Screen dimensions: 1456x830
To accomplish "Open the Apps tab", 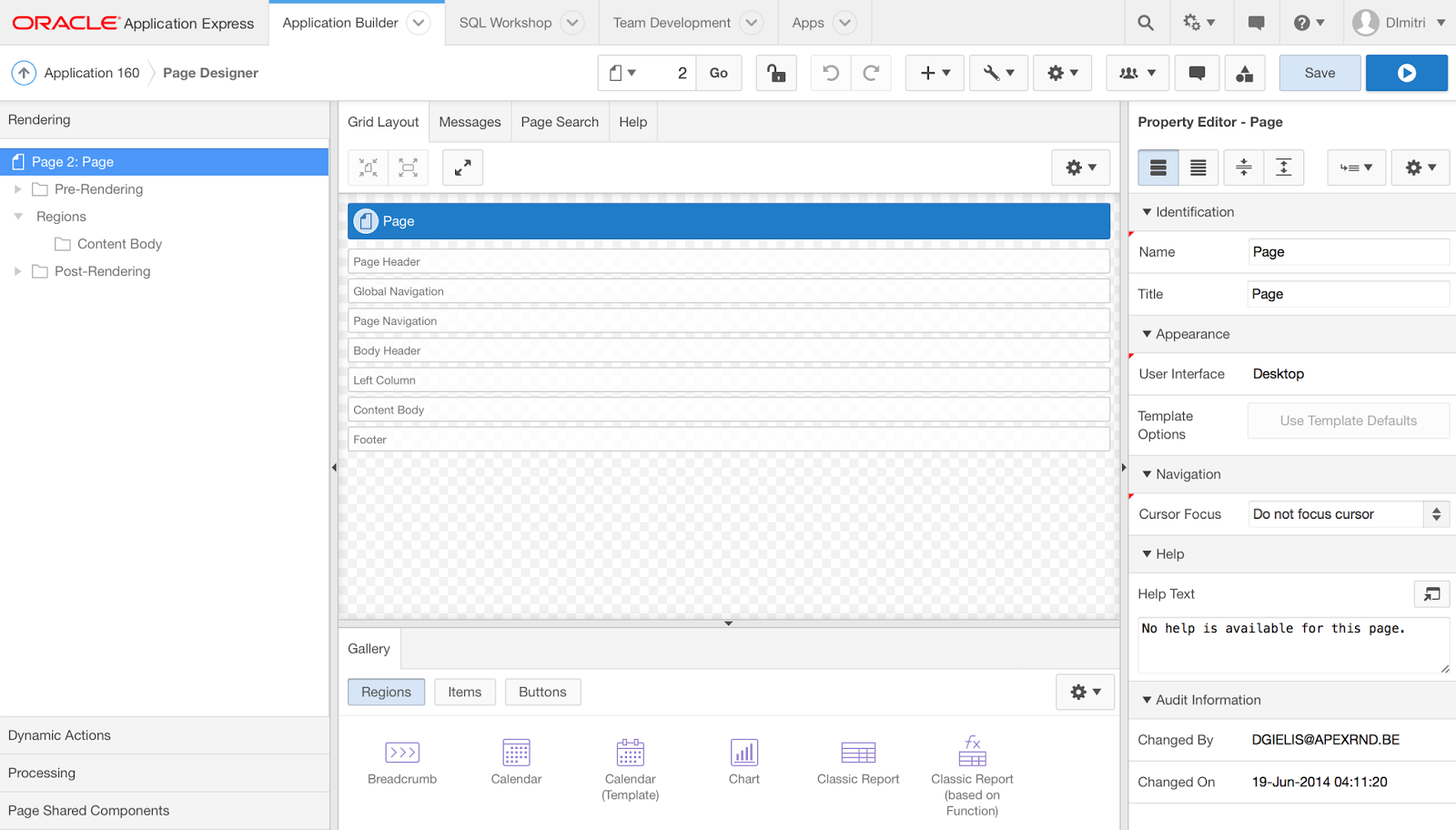I will click(808, 23).
